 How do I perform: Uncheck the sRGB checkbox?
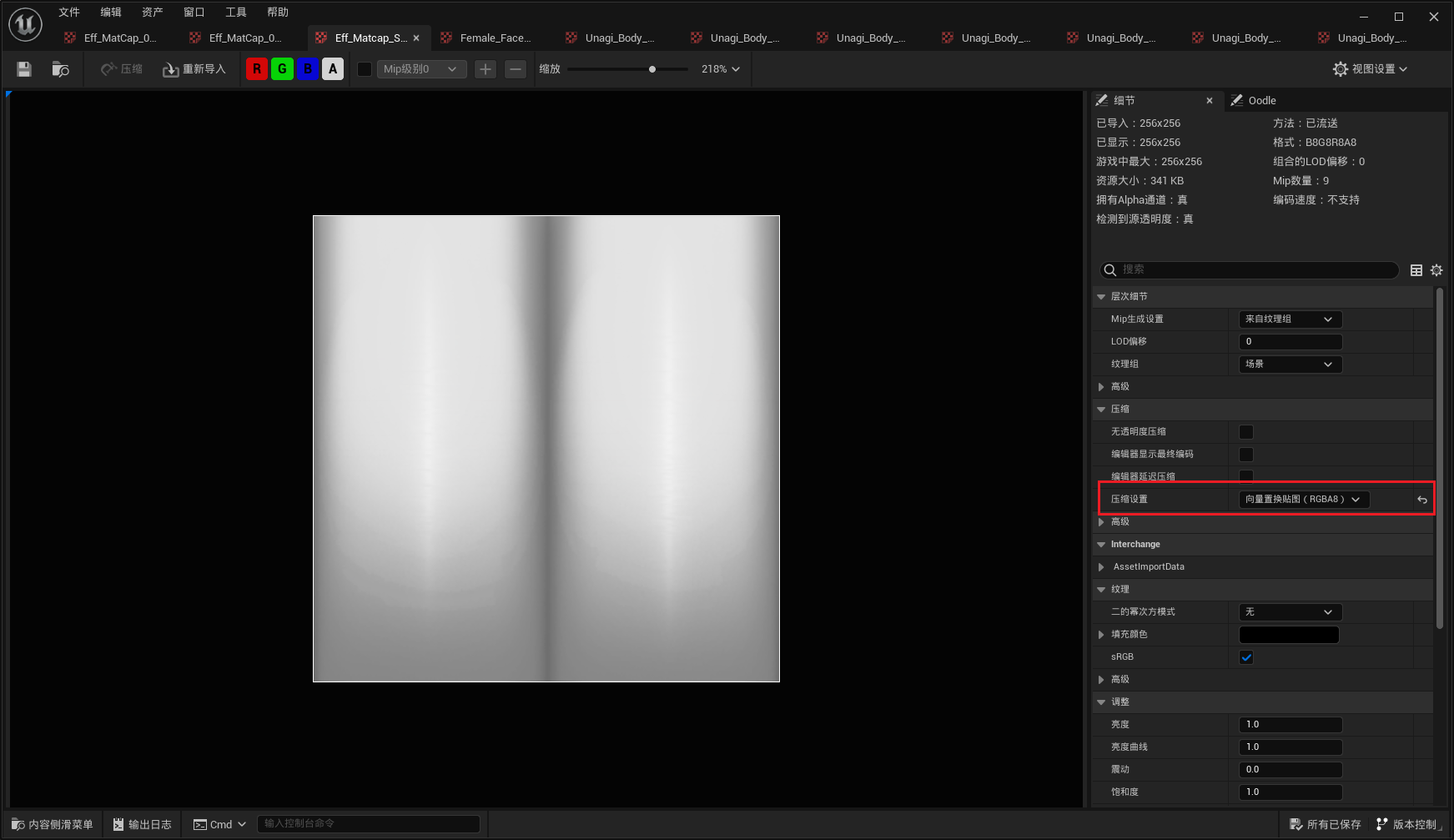point(1246,657)
